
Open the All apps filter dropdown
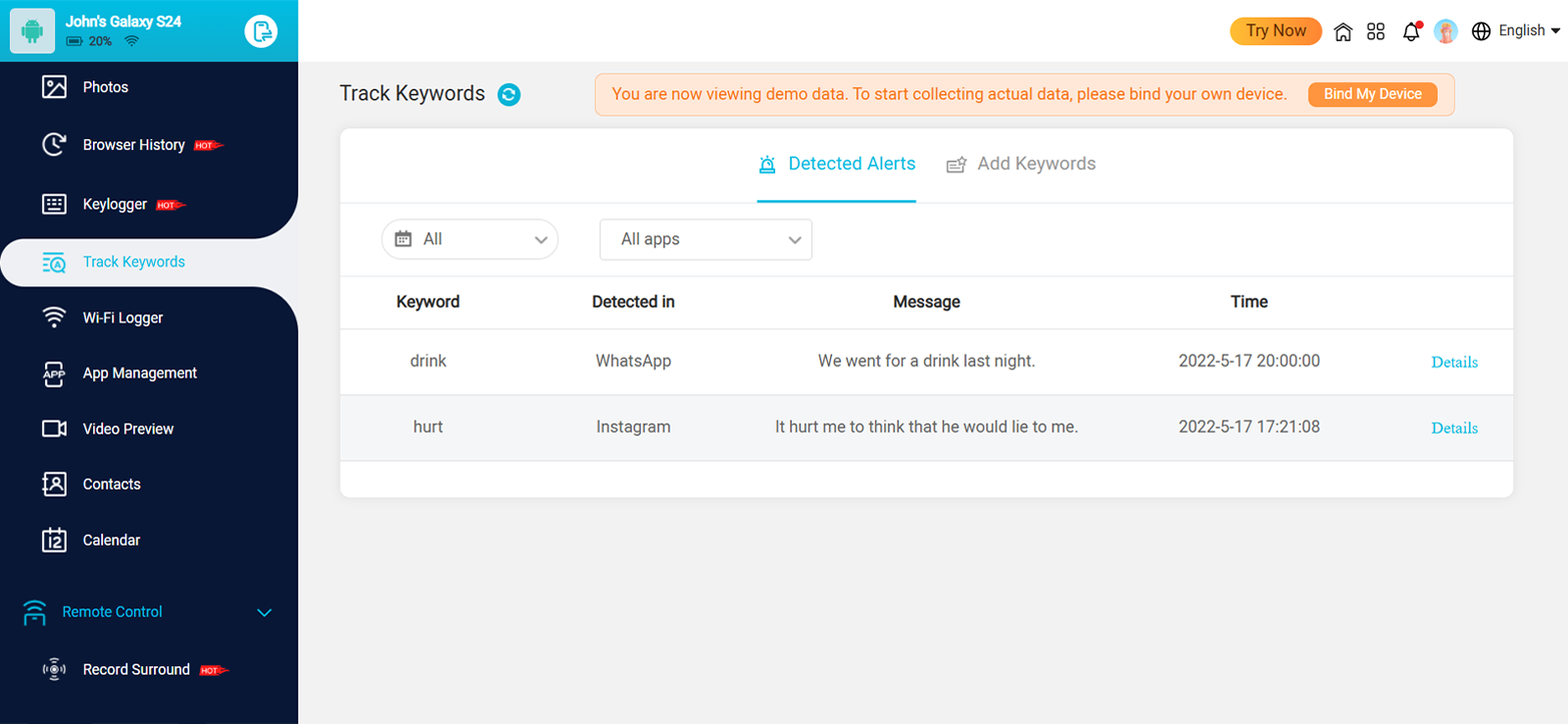(706, 239)
